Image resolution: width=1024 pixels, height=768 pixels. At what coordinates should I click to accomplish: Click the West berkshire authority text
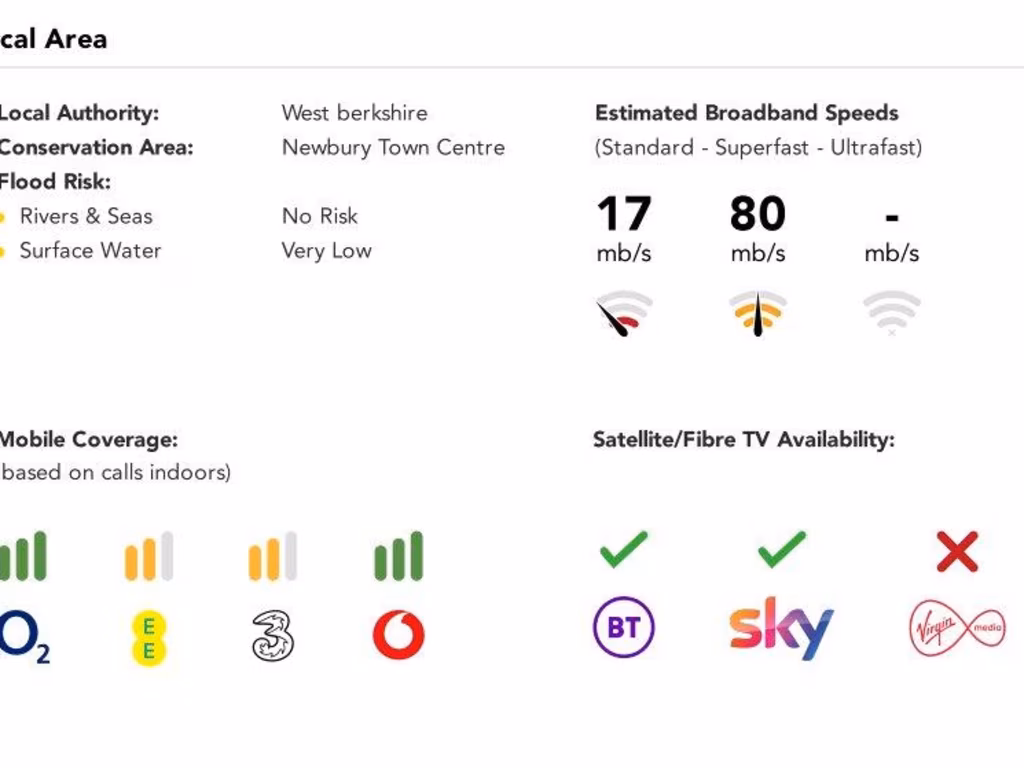point(354,113)
